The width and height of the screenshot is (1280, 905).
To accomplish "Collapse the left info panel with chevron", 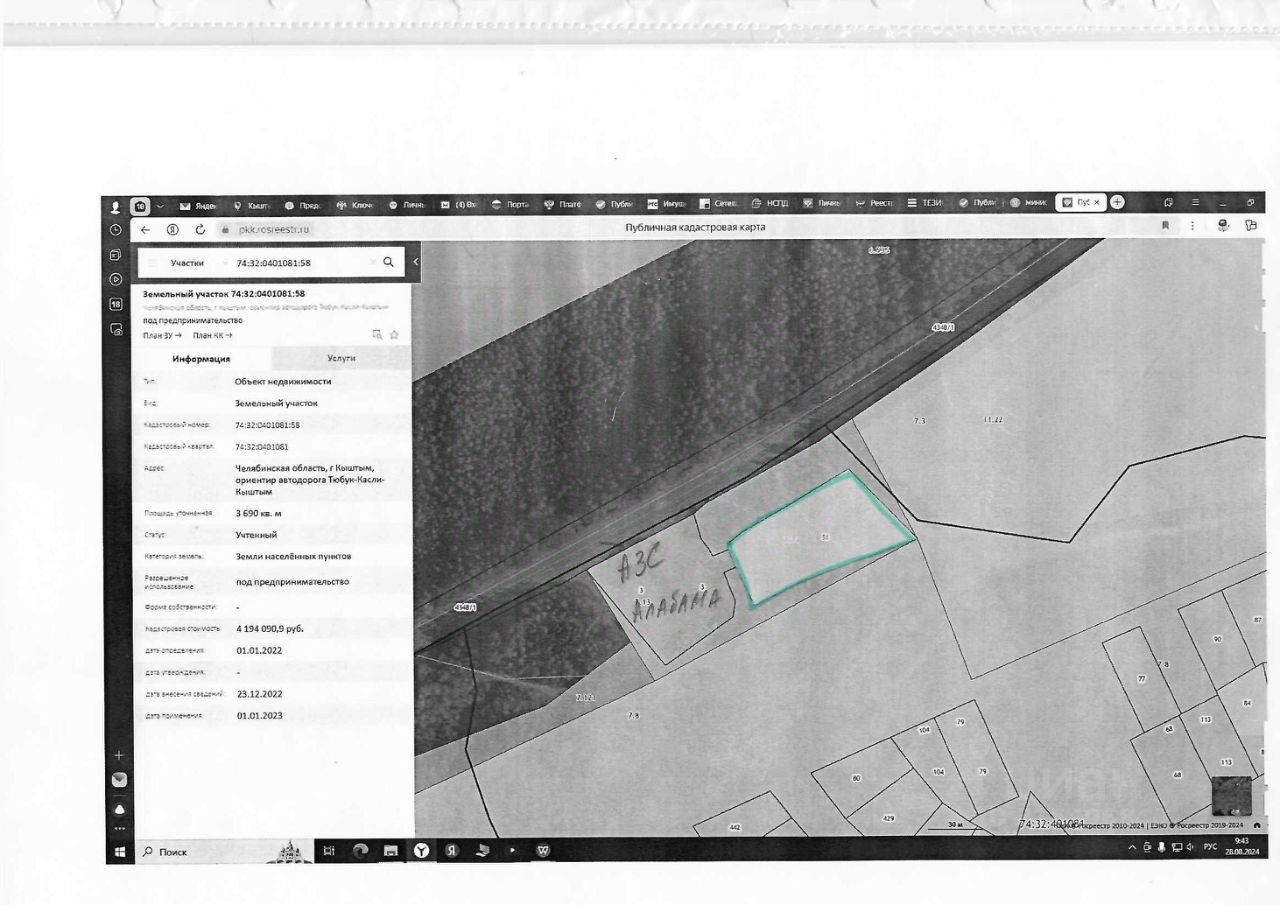I will 415,262.
